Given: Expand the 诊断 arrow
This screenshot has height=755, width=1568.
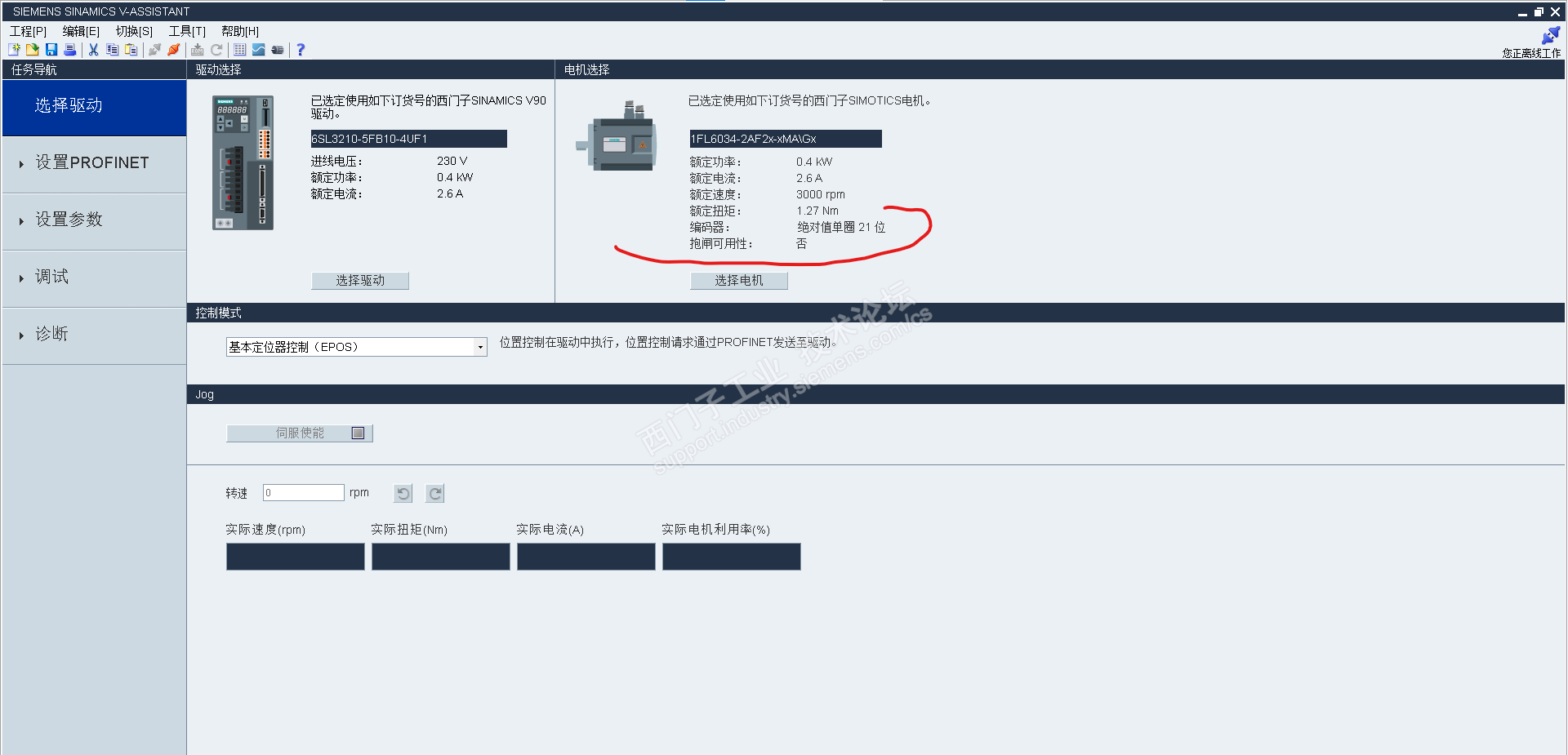Looking at the screenshot, I should (21, 335).
